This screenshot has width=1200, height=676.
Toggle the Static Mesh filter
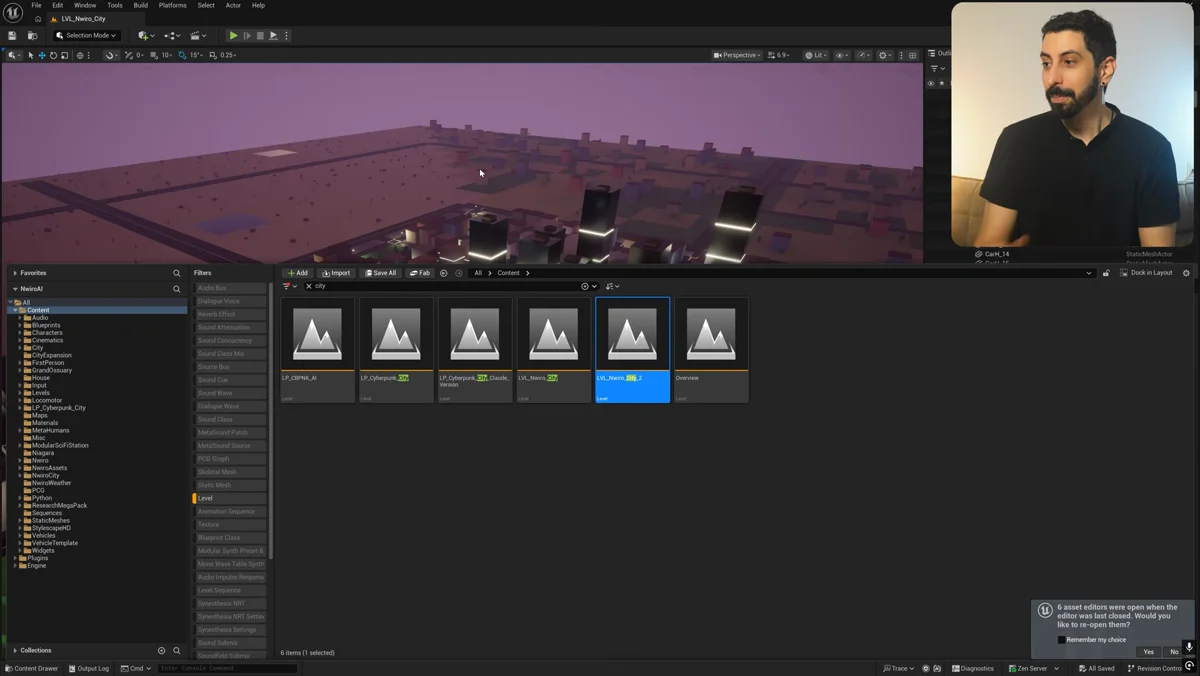230,485
